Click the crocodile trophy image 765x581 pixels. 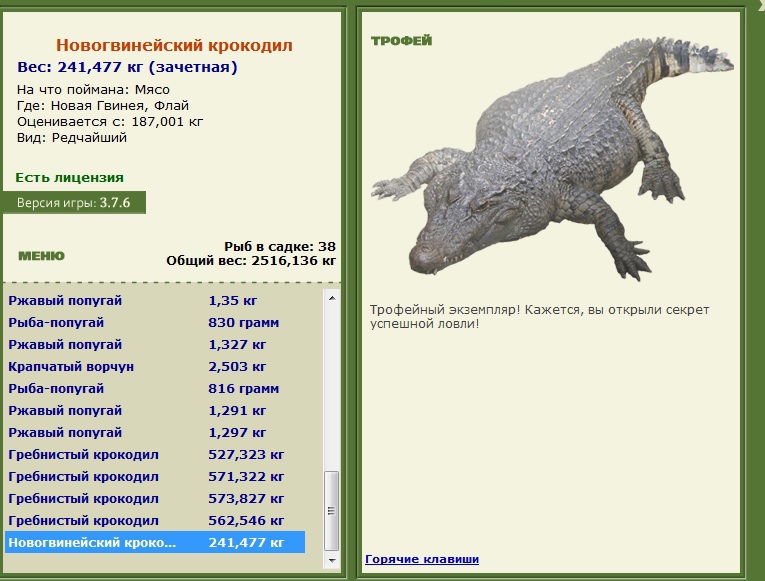tap(551, 159)
